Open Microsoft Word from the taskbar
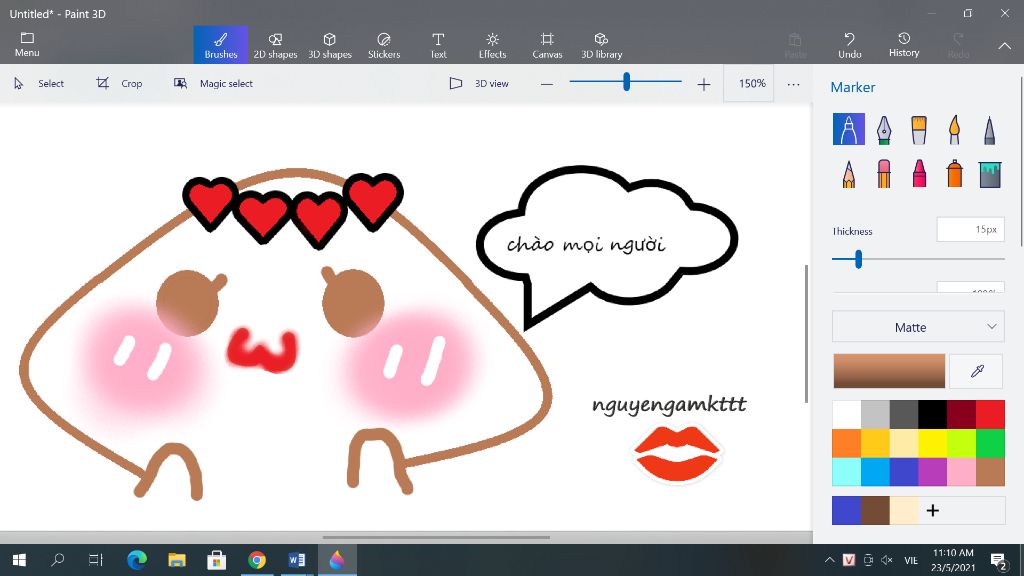Viewport: 1024px width, 576px height. [x=296, y=560]
